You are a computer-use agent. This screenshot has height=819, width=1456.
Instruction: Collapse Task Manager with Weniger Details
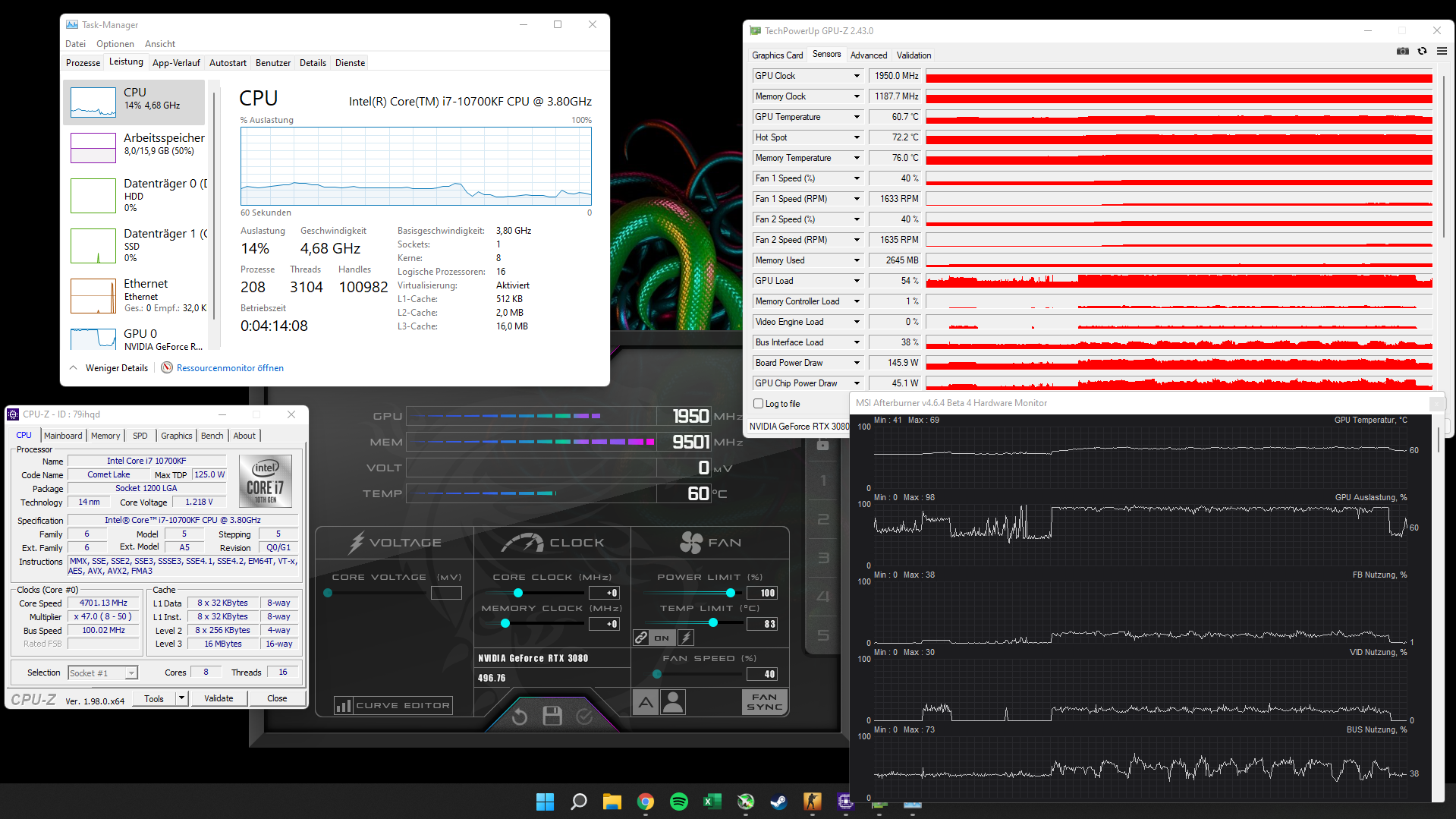click(x=109, y=368)
